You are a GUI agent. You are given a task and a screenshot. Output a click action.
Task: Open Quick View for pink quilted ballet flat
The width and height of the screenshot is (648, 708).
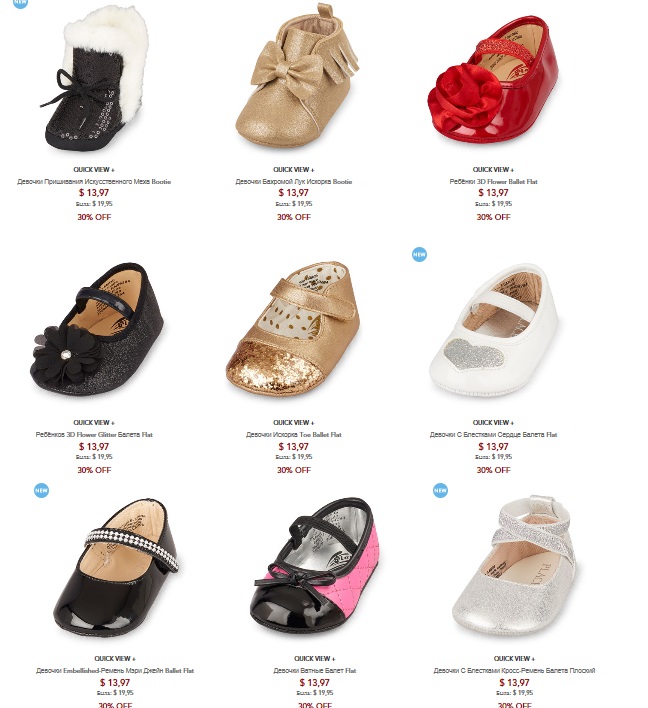point(314,659)
